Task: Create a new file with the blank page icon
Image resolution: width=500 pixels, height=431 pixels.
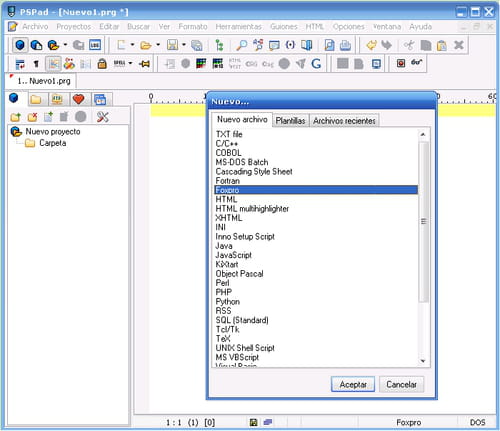Action: tap(121, 45)
